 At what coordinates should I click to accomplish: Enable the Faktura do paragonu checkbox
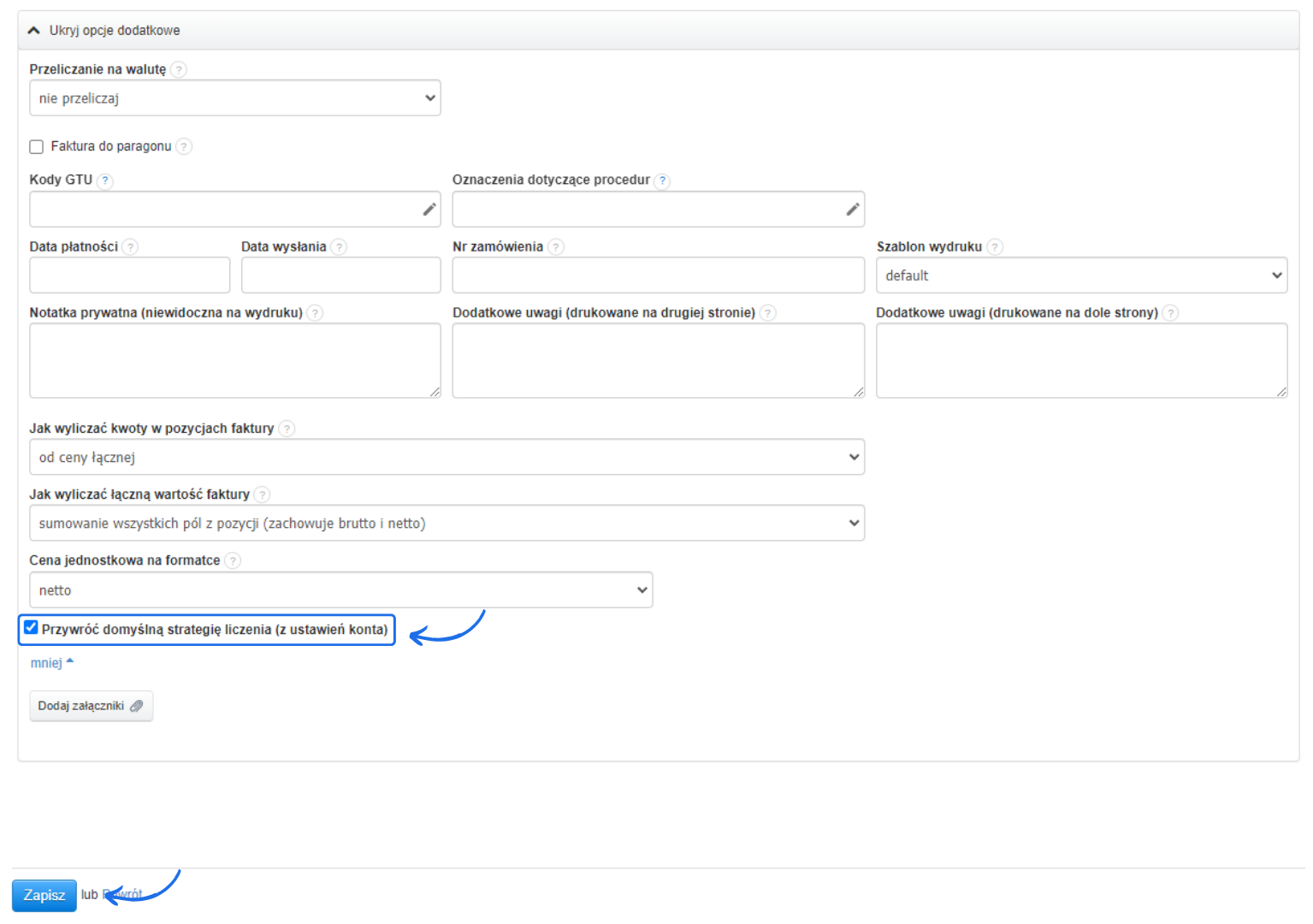click(x=37, y=147)
